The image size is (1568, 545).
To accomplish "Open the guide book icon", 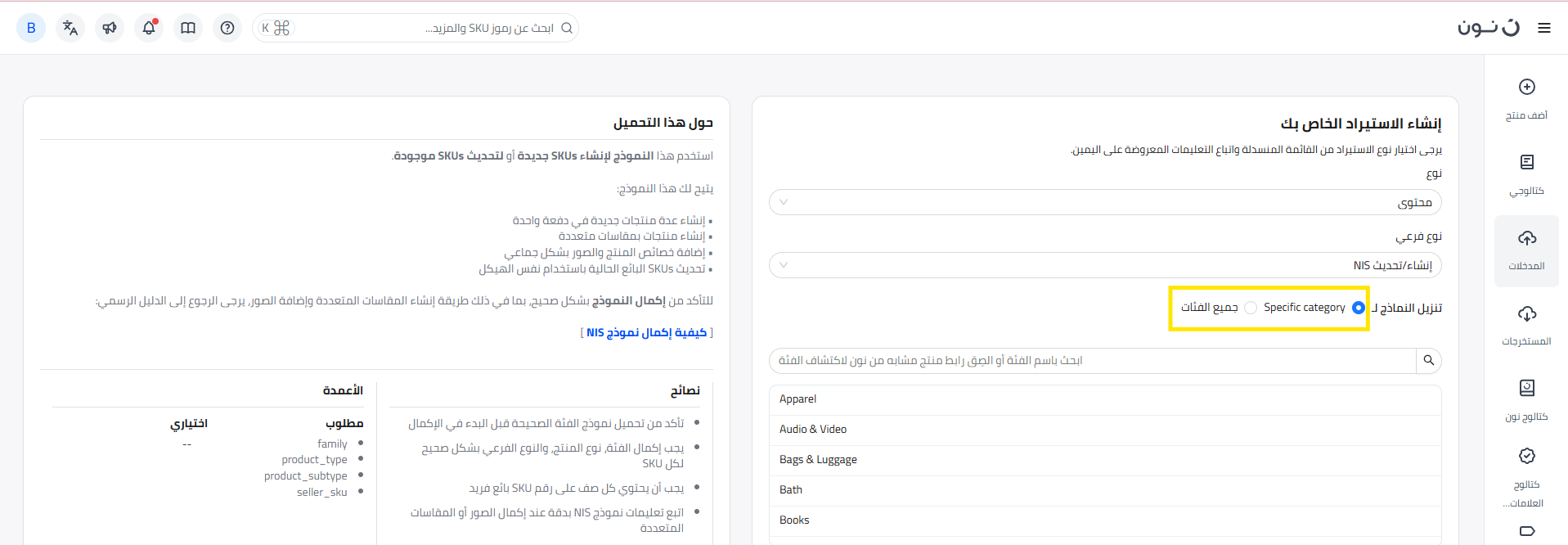I will (x=188, y=28).
